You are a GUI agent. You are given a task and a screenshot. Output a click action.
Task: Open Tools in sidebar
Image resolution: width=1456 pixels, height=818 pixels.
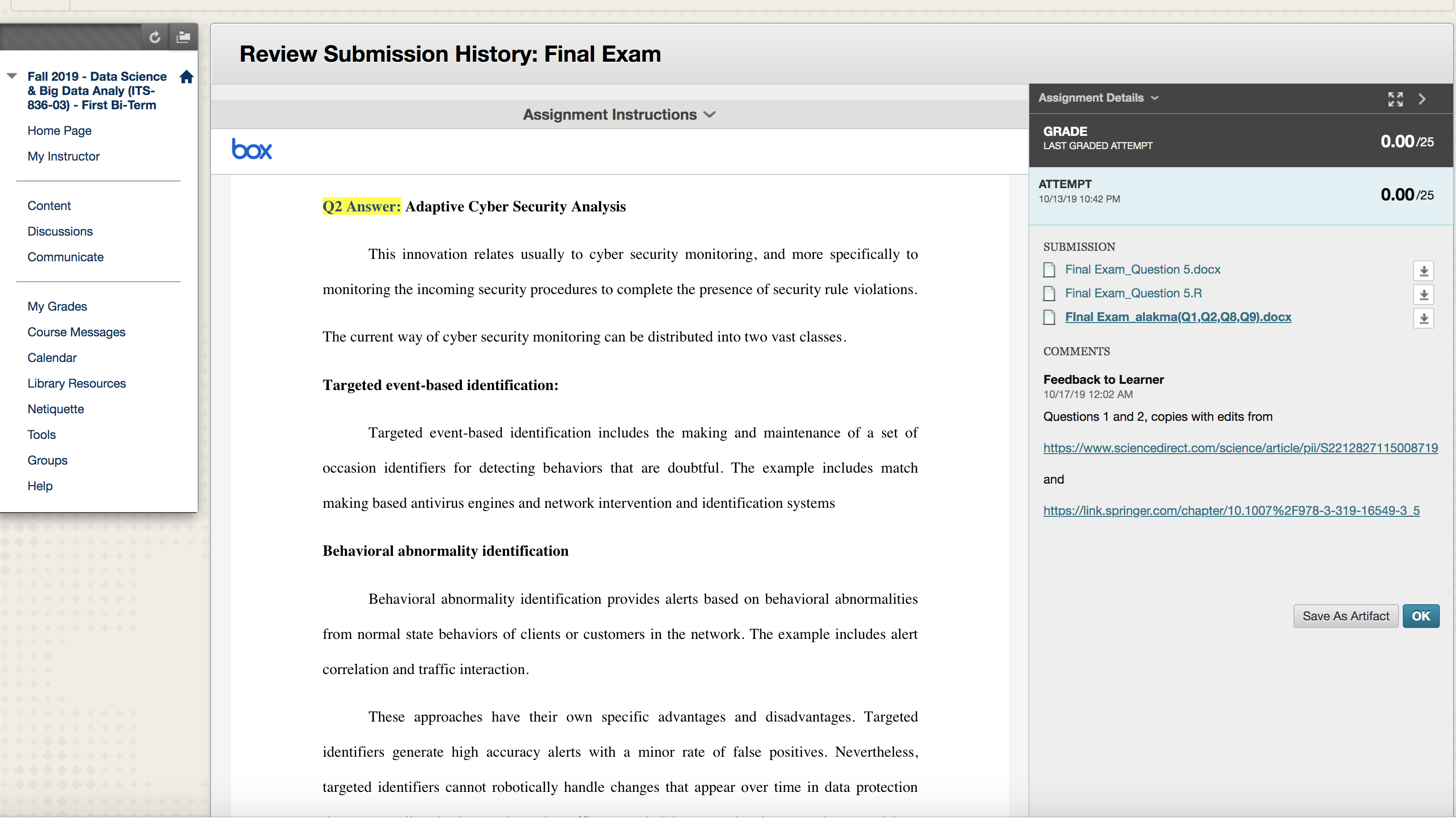pyautogui.click(x=42, y=435)
